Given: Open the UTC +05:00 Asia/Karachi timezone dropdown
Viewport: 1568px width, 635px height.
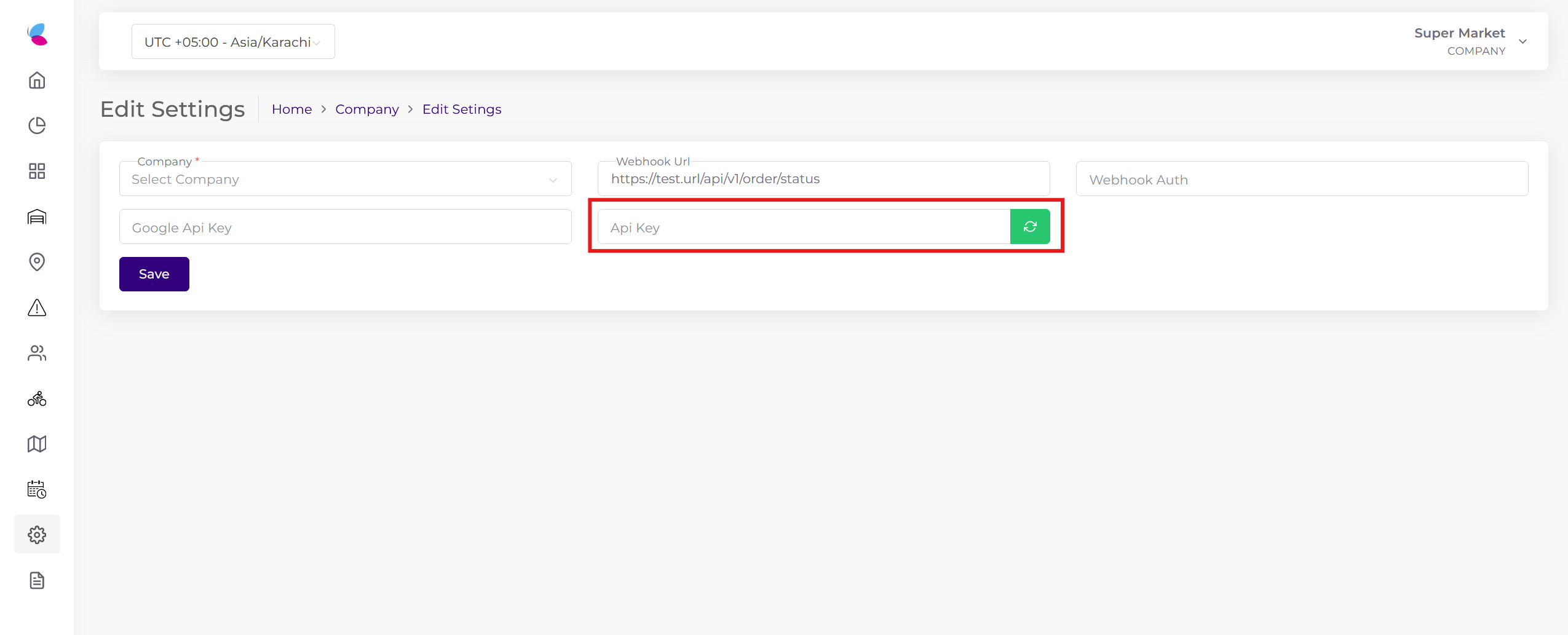Looking at the screenshot, I should 232,41.
